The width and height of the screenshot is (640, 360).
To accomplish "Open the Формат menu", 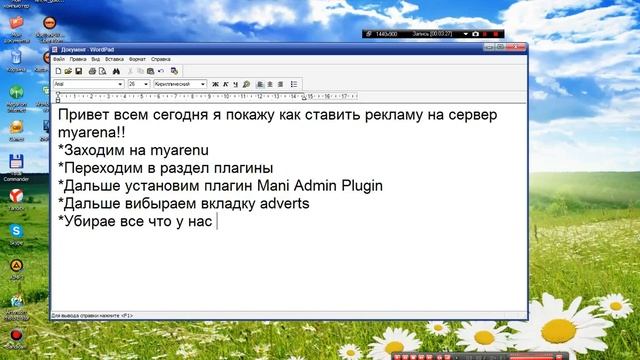I will [x=137, y=59].
